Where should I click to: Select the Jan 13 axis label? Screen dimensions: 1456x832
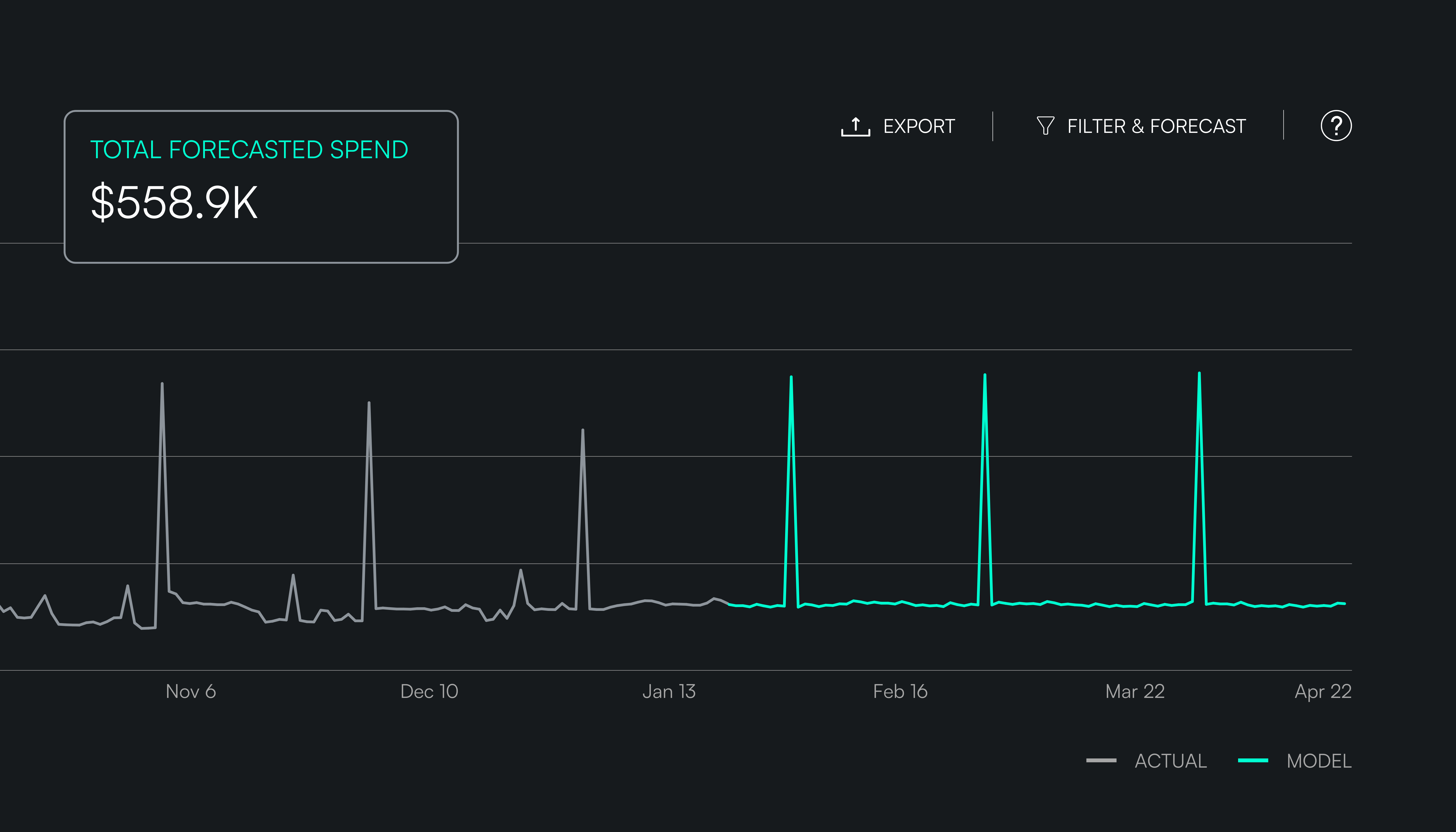click(x=669, y=691)
